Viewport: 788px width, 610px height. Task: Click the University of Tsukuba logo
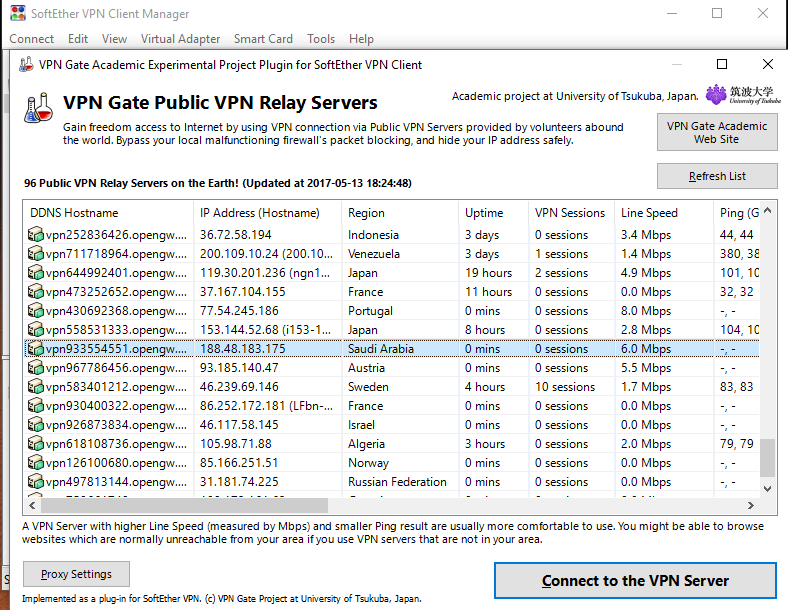[x=743, y=96]
